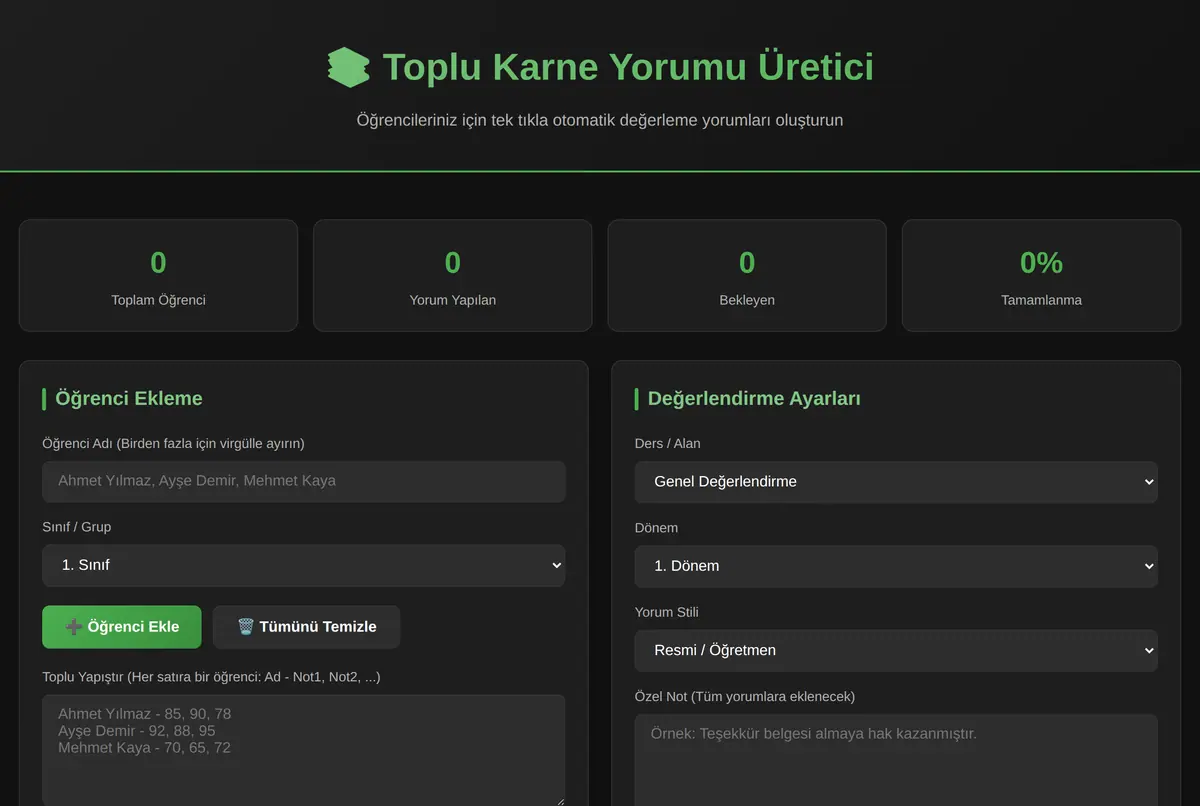Click the Öğrenci Ekle button

(122, 627)
